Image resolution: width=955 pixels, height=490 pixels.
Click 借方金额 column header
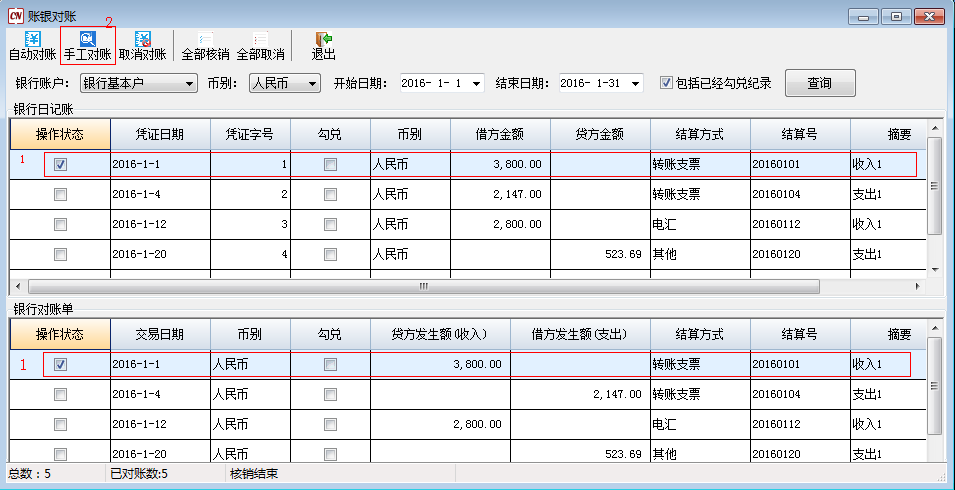click(500, 134)
